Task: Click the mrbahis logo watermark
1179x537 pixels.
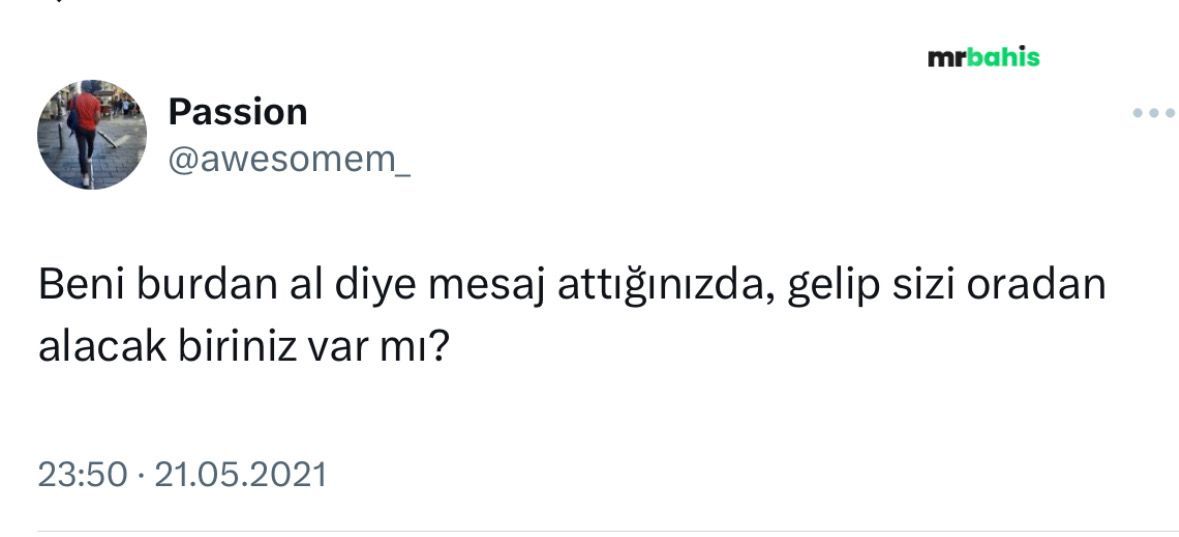Action: [983, 58]
